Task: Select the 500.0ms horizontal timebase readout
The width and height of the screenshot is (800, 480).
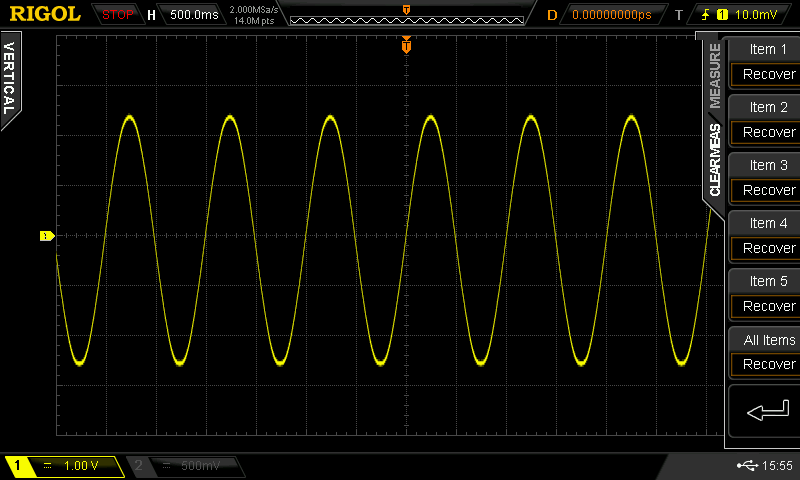Action: coord(187,15)
